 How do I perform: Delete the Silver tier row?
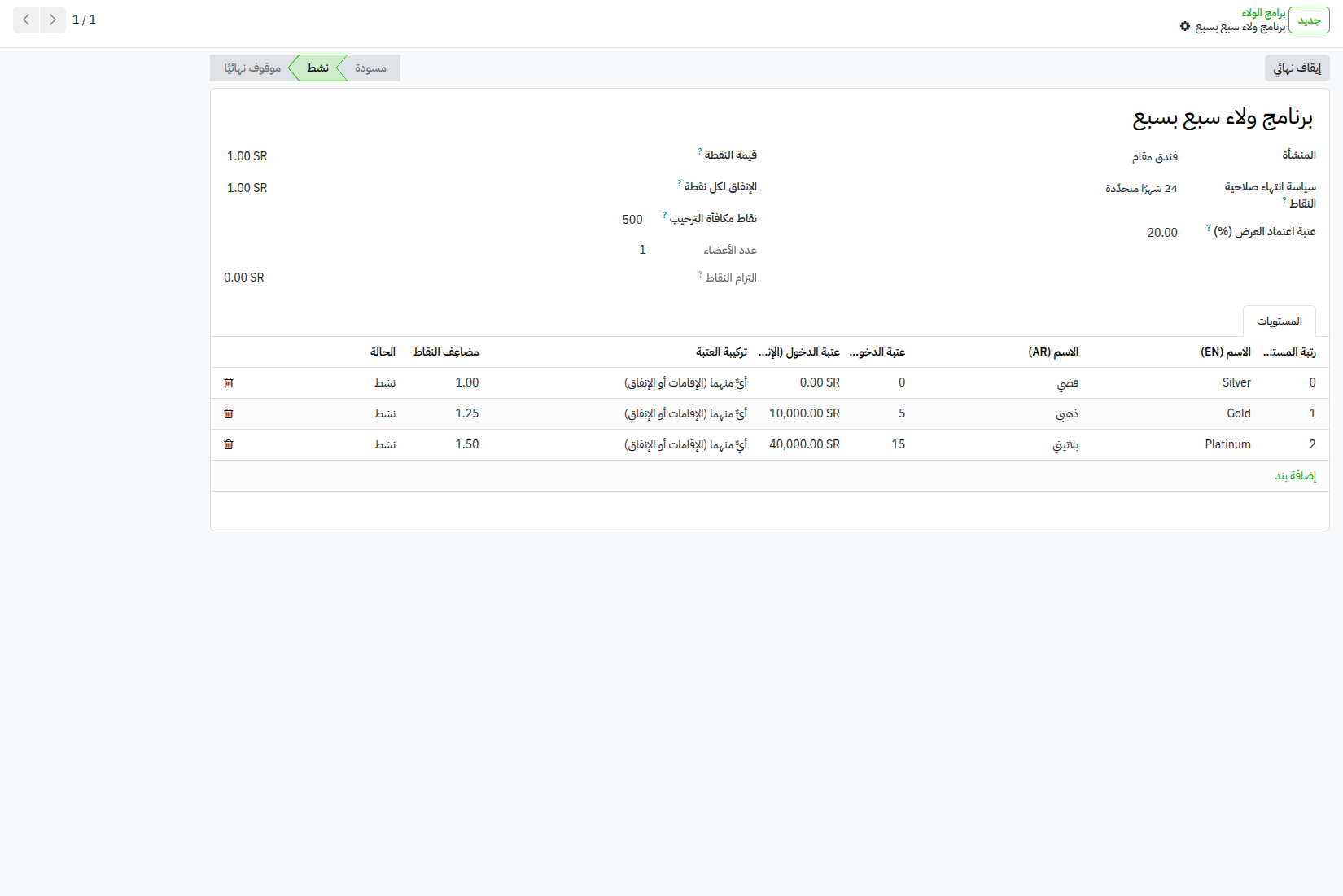[229, 382]
